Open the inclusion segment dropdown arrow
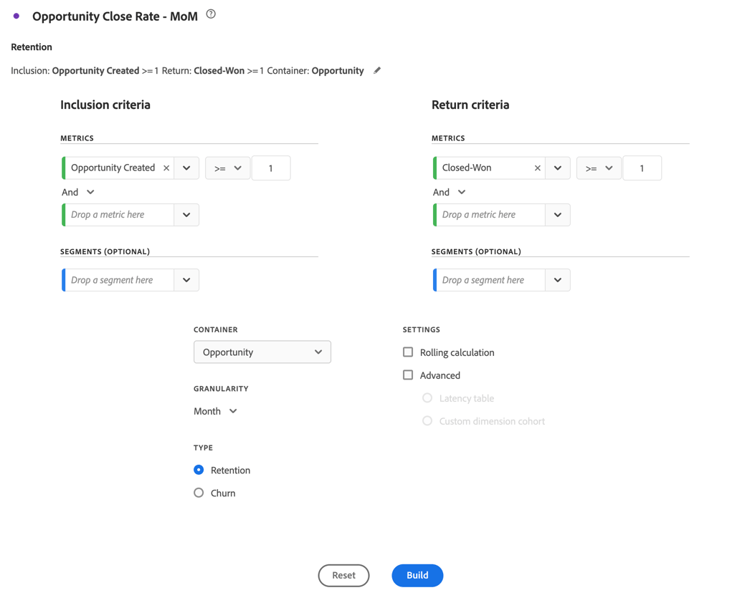The image size is (750, 613). (187, 280)
